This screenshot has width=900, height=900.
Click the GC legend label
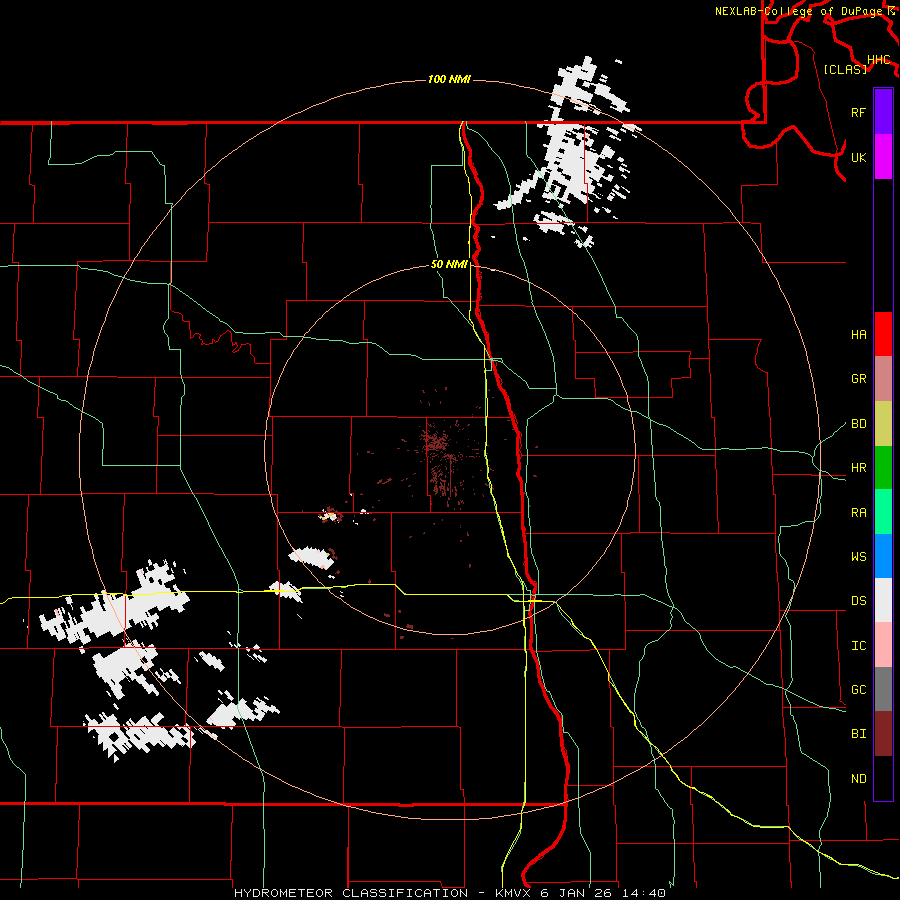tap(858, 690)
